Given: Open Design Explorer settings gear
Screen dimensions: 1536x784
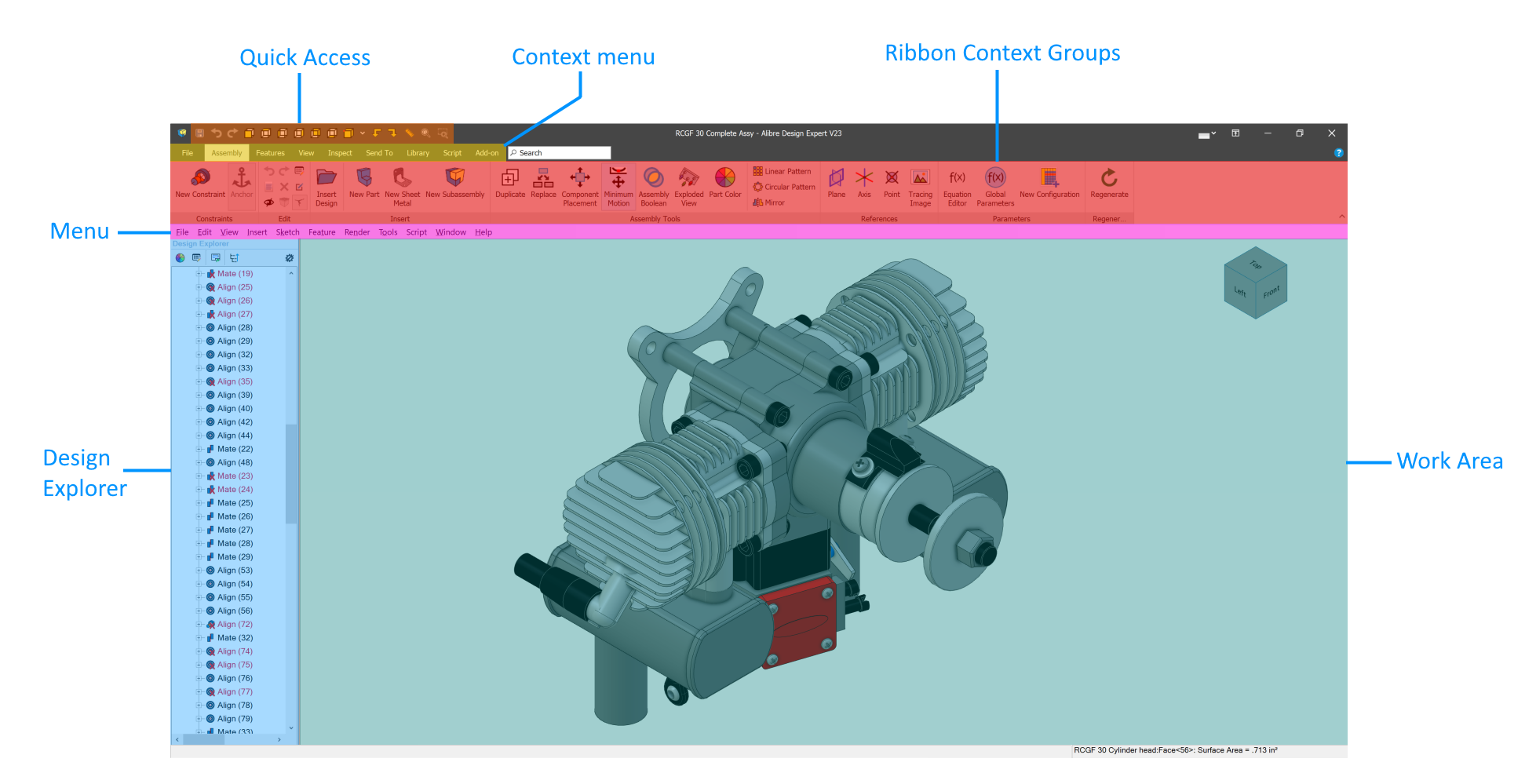Looking at the screenshot, I should [x=290, y=257].
